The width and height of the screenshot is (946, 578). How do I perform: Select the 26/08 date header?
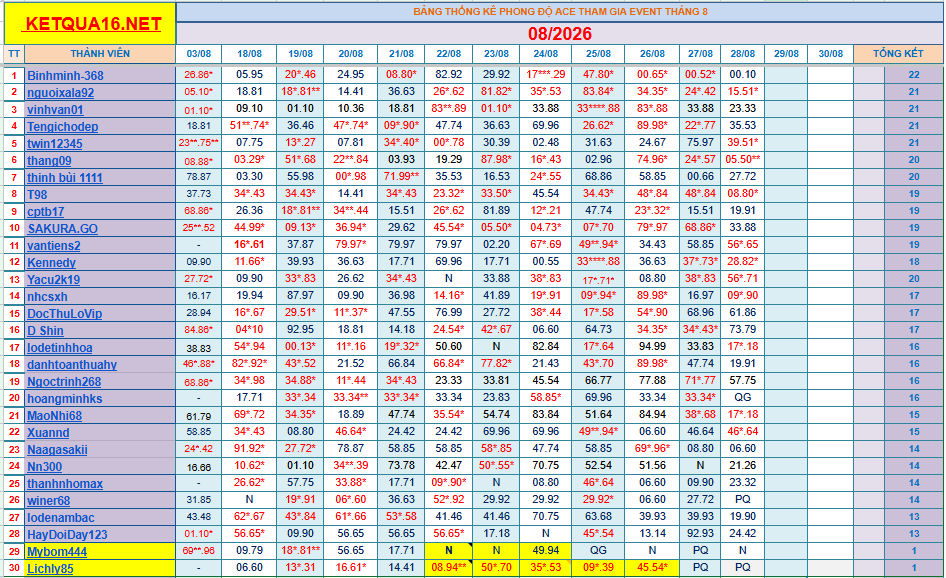tap(652, 54)
